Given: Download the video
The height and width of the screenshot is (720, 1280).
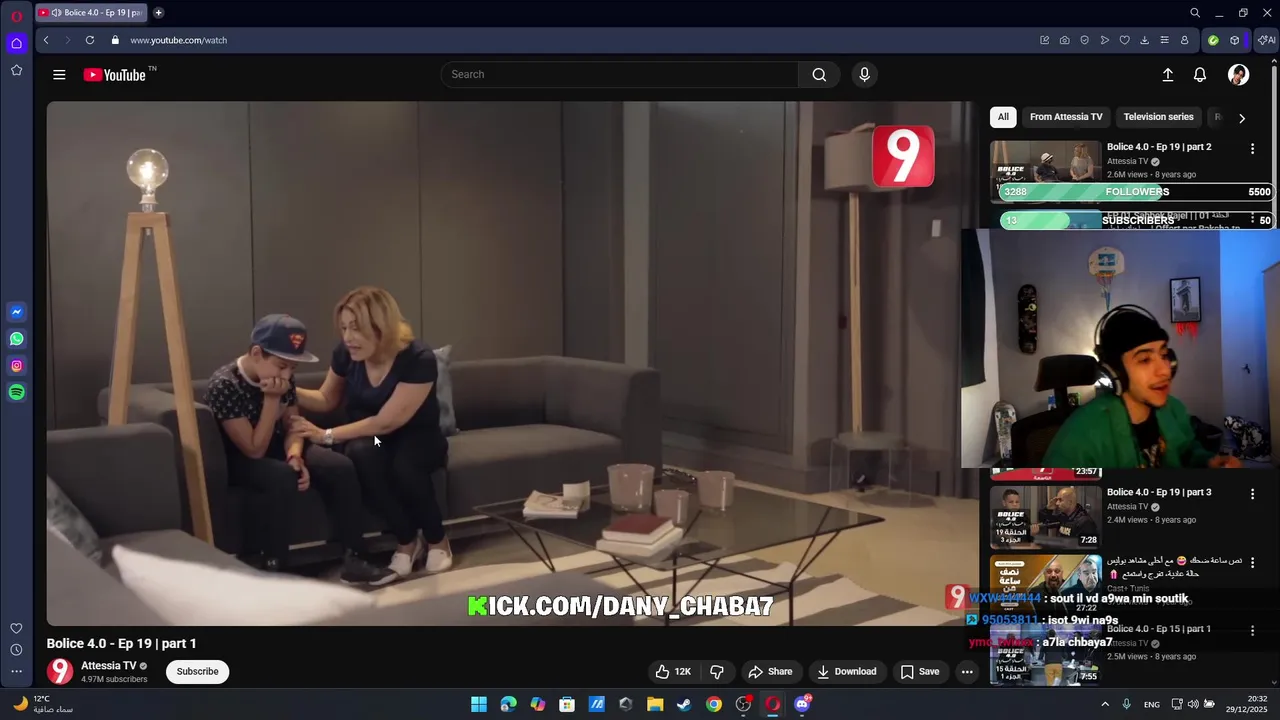Looking at the screenshot, I should [x=846, y=672].
